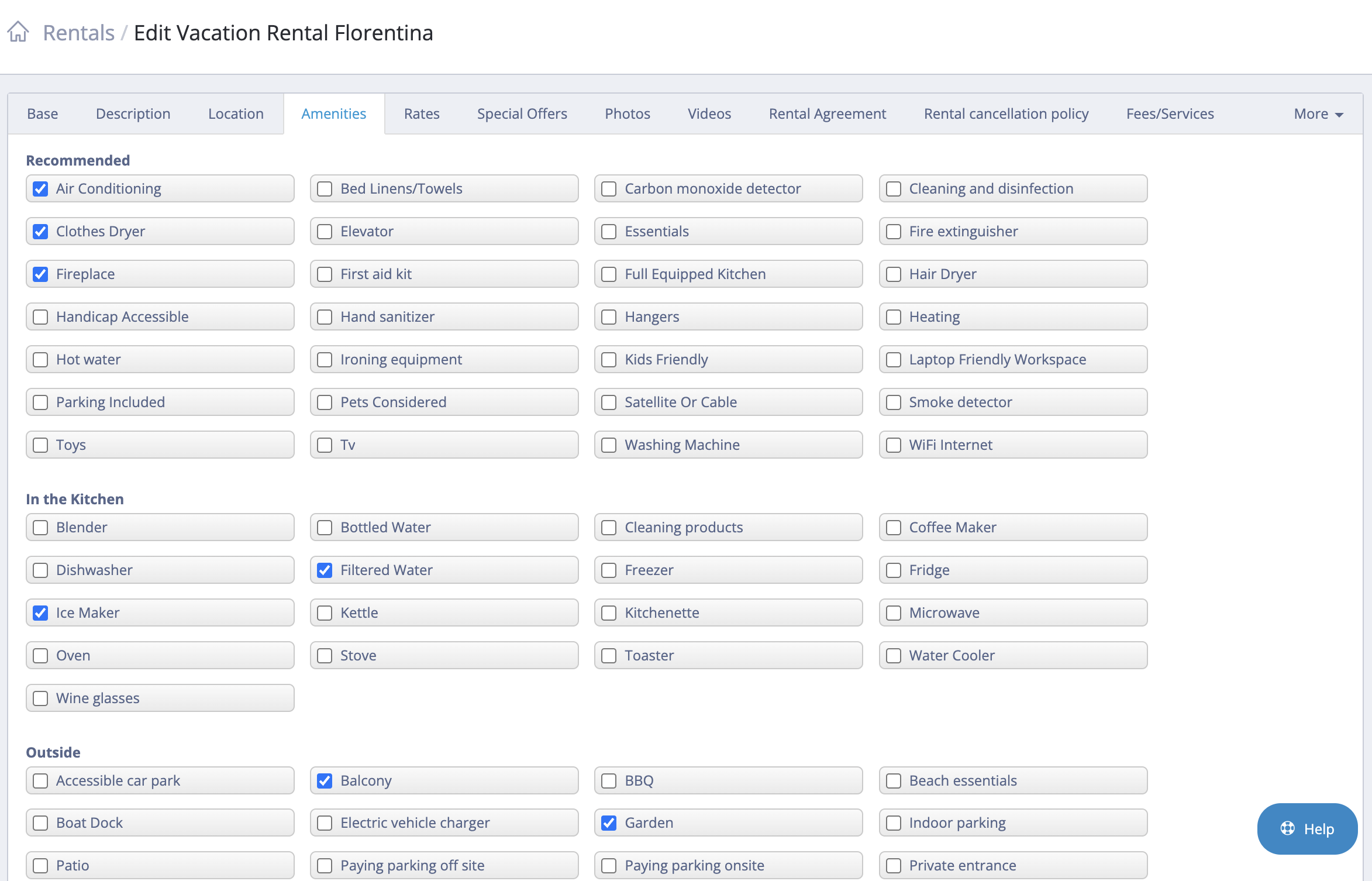Image resolution: width=1372 pixels, height=881 pixels.
Task: Enable Water Cooler
Action: 894,656
